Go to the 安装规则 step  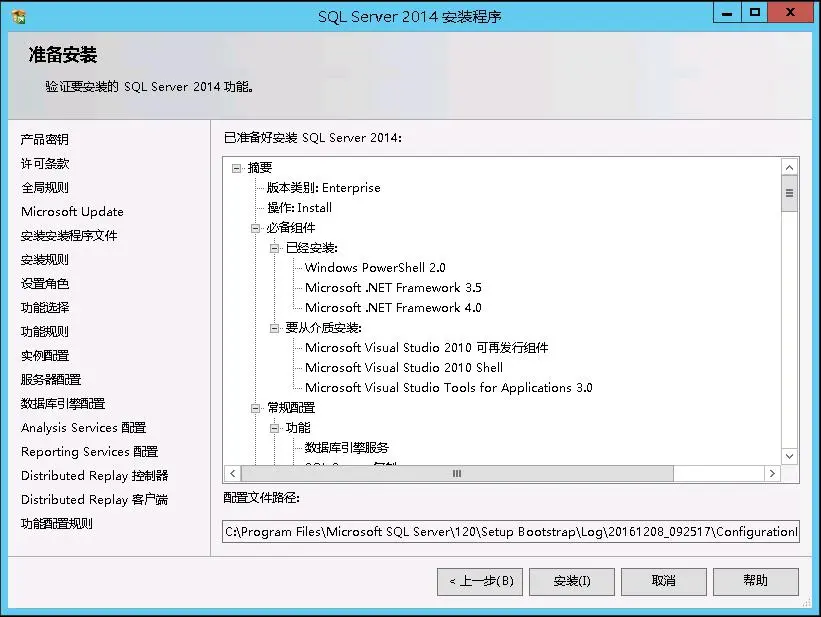[45, 260]
